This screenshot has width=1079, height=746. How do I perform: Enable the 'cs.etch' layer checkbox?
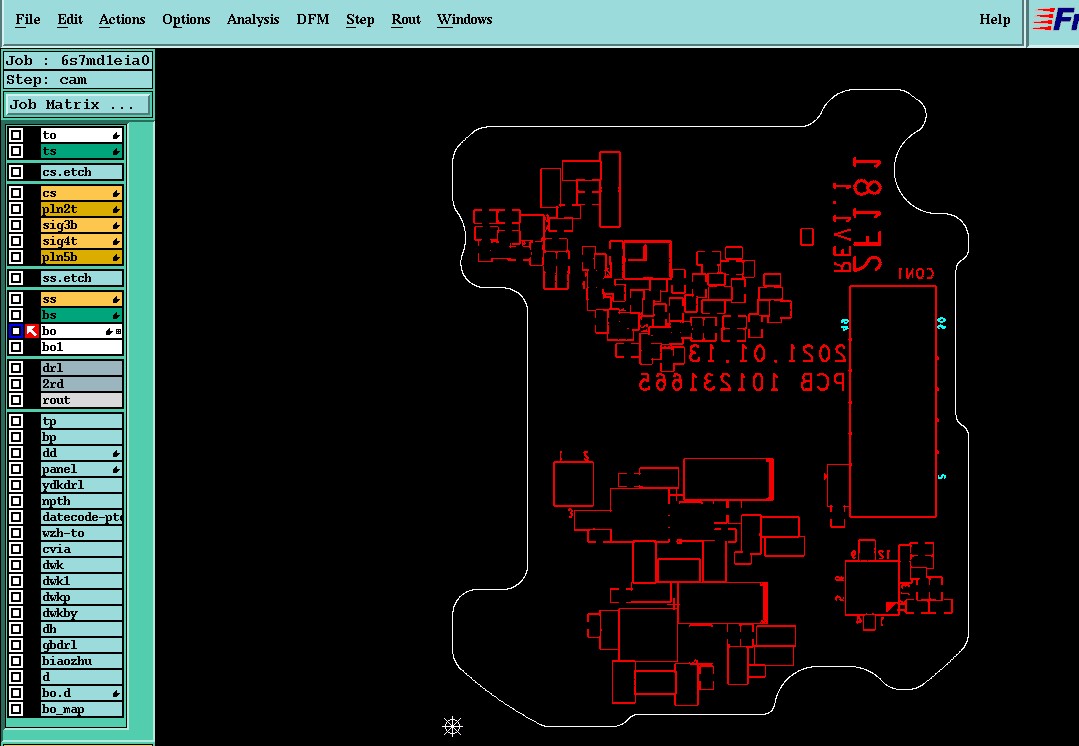(16, 172)
